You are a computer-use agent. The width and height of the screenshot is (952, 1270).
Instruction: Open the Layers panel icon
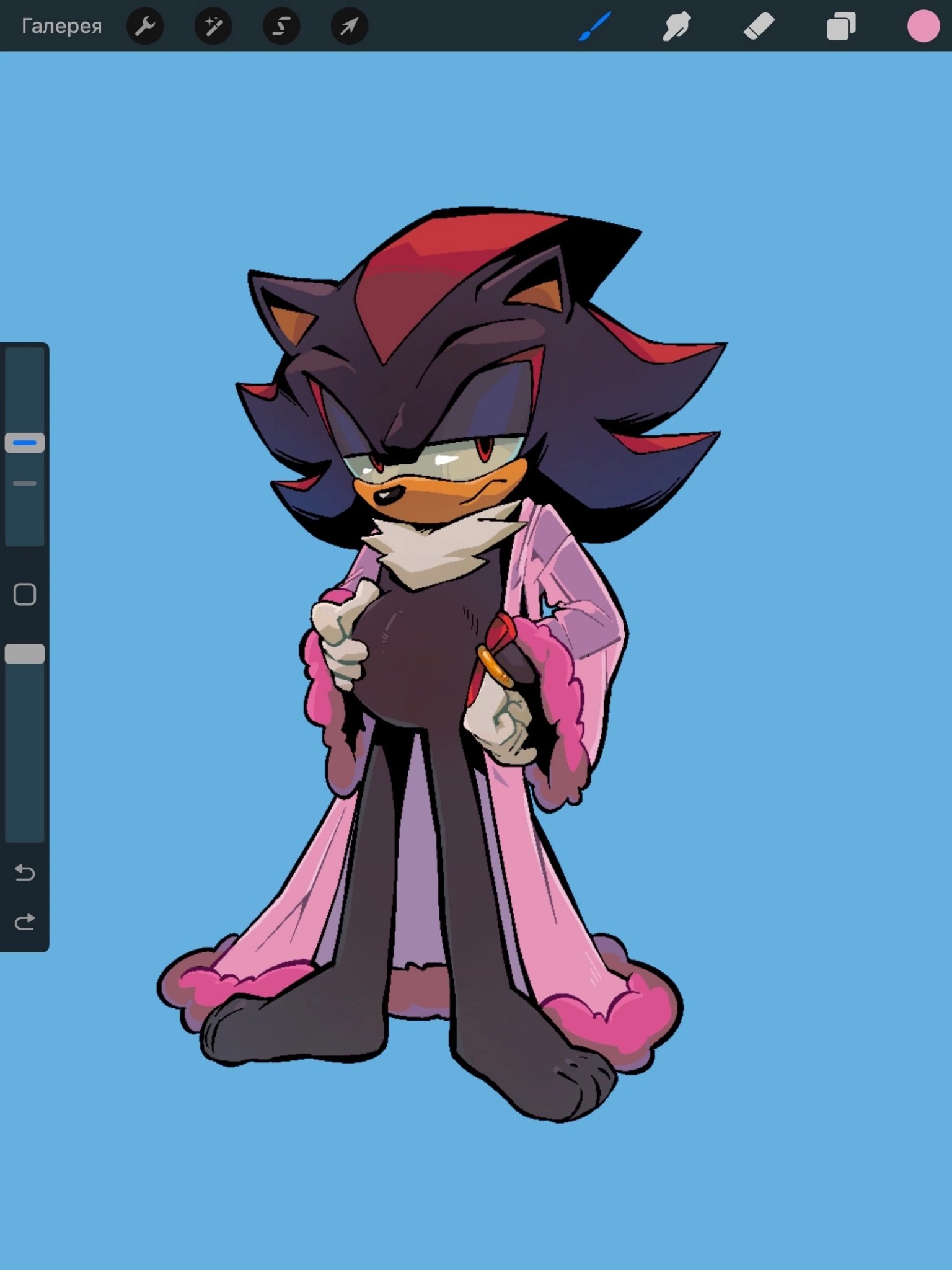[841, 26]
